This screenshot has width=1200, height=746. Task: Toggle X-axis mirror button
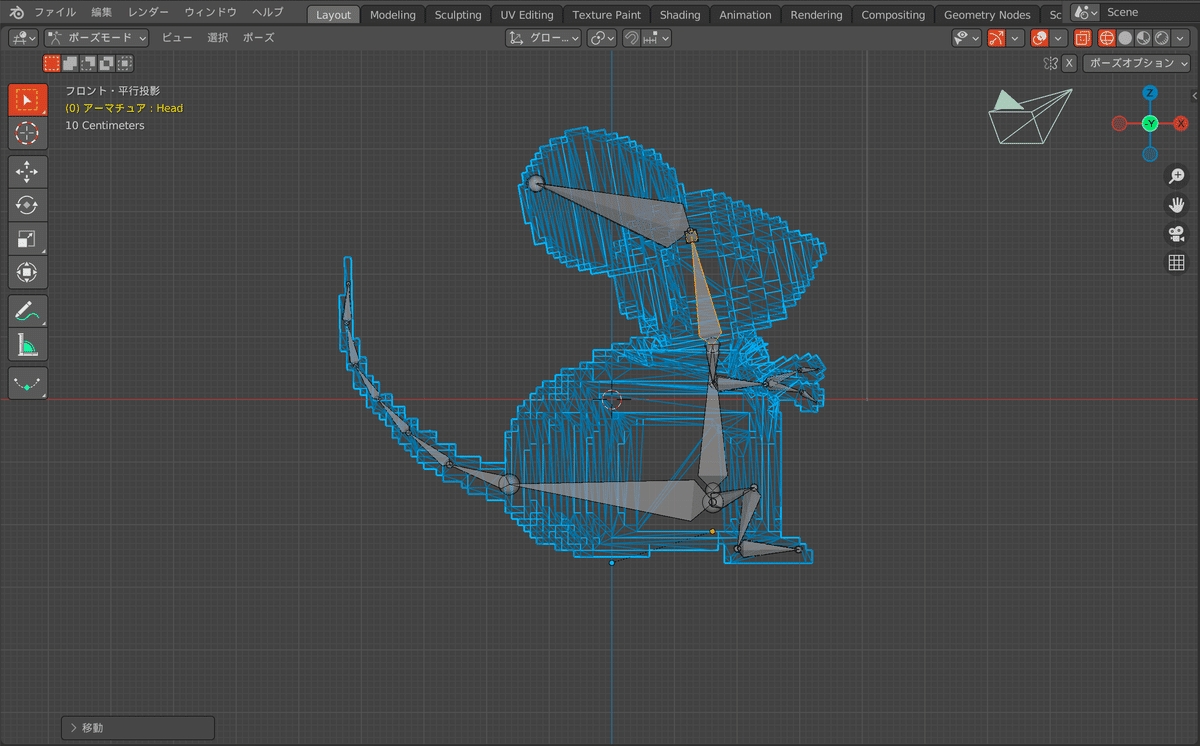[x=1069, y=63]
